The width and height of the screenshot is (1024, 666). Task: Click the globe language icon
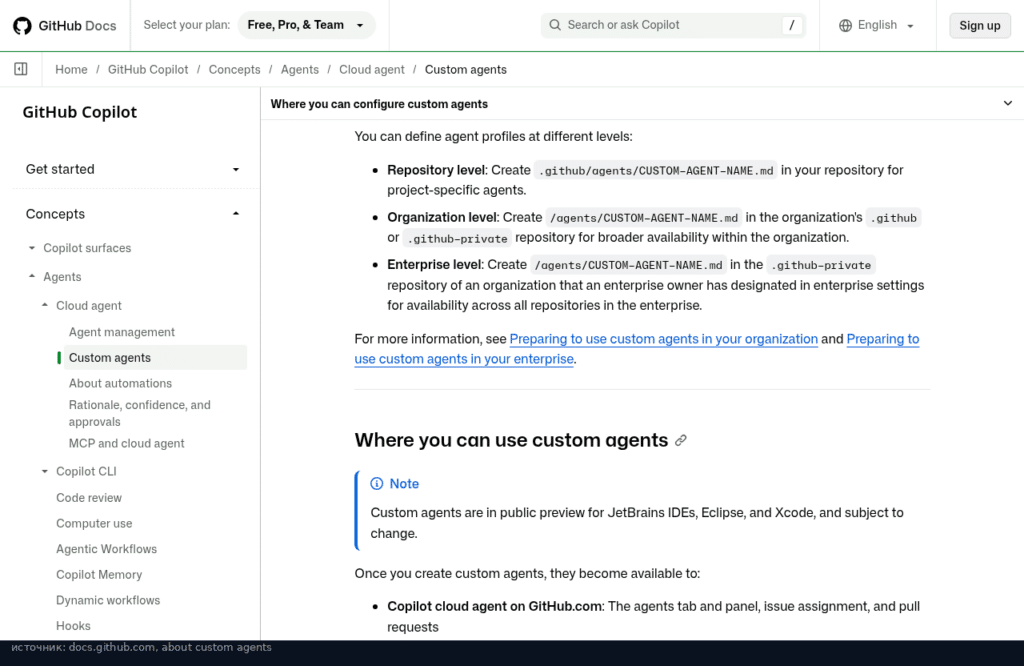point(845,25)
